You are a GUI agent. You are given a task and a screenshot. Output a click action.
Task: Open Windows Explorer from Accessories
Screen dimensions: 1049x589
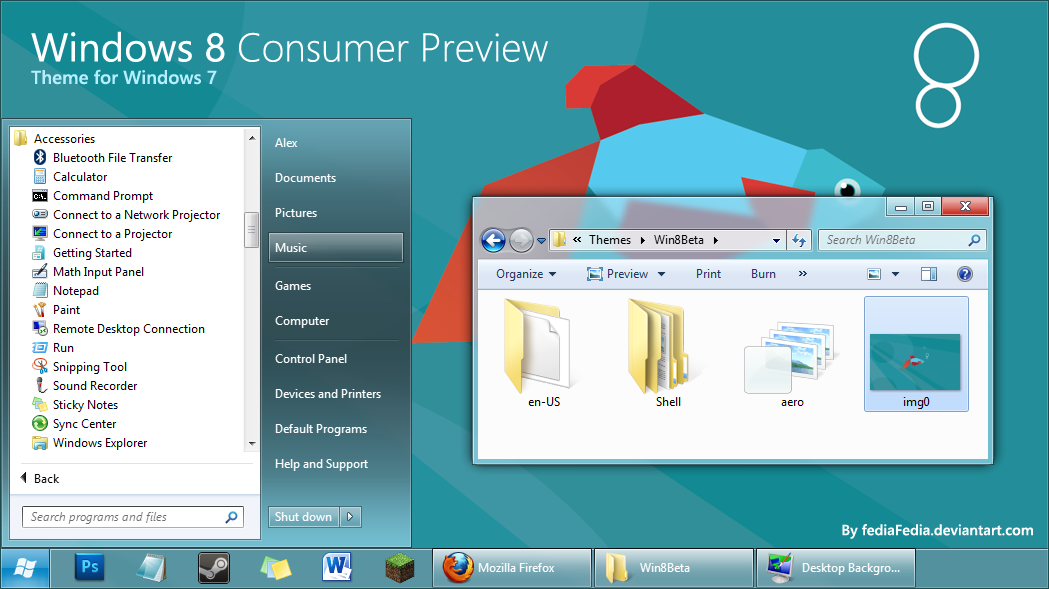click(90, 442)
